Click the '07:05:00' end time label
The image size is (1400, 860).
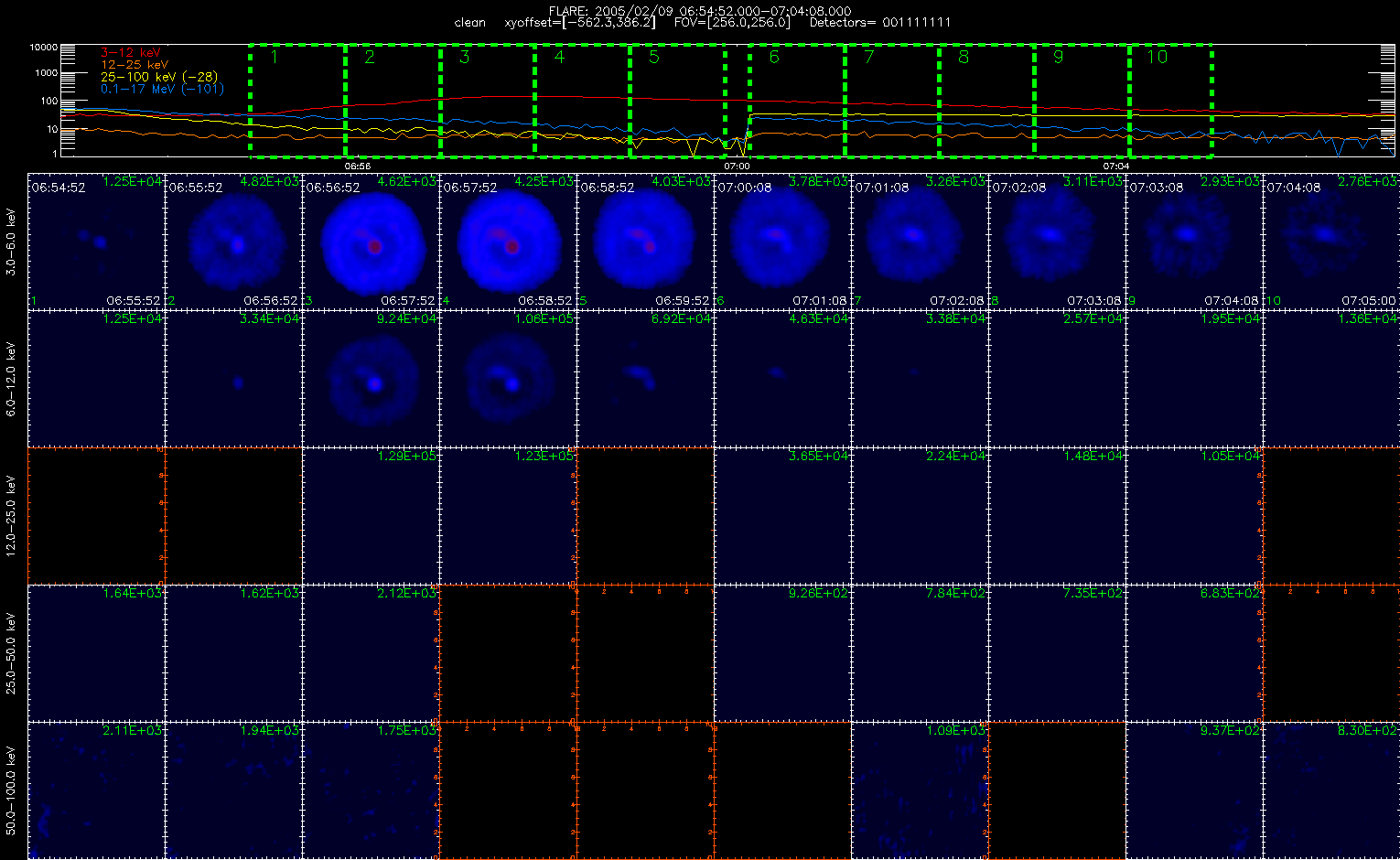point(1369,300)
